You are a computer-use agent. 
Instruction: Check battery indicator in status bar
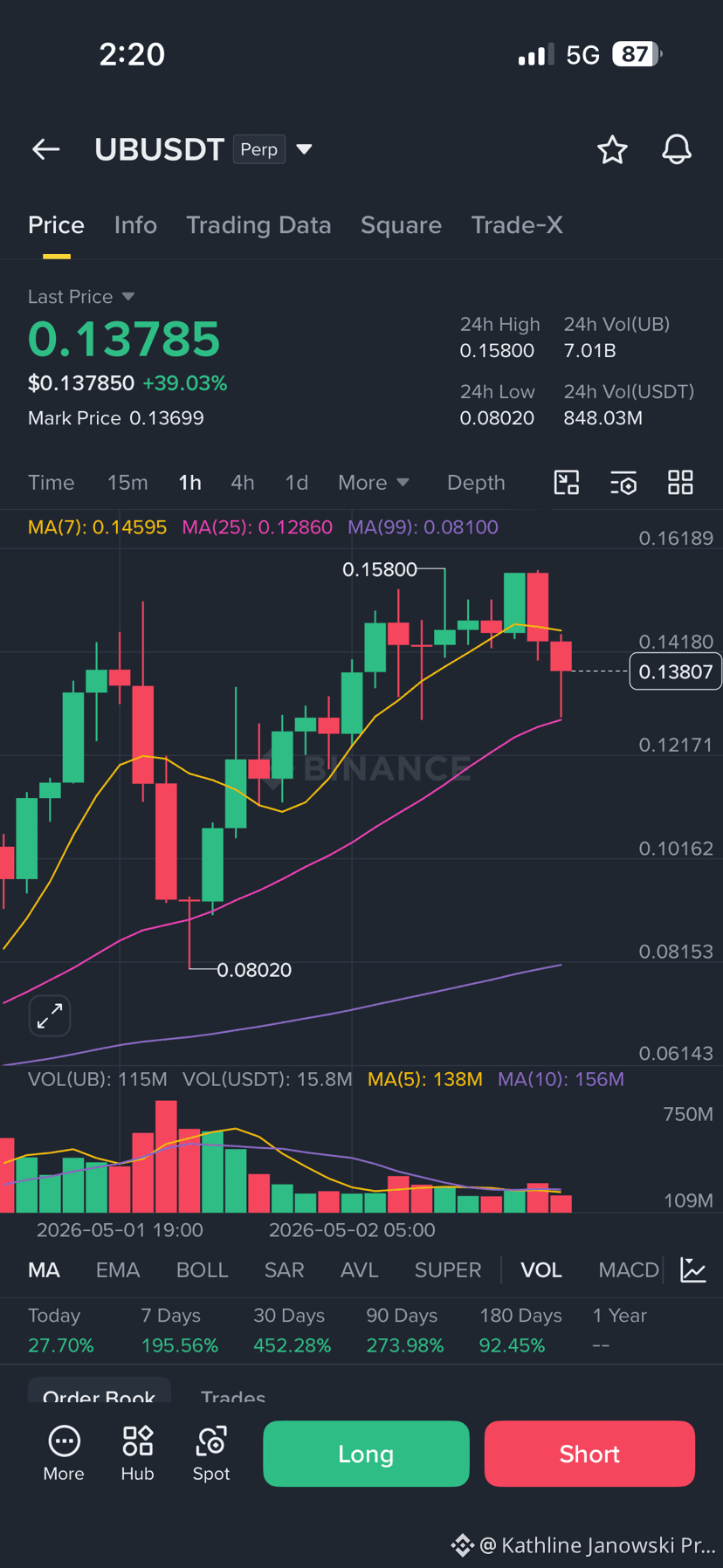pyautogui.click(x=637, y=54)
